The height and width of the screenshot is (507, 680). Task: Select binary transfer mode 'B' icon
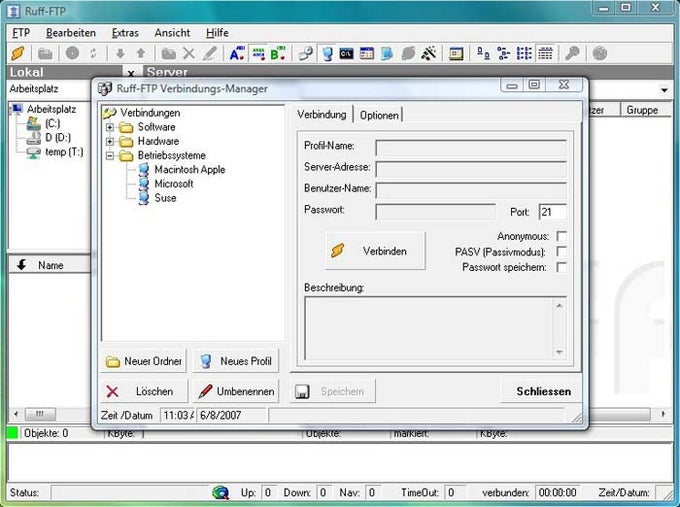point(278,53)
